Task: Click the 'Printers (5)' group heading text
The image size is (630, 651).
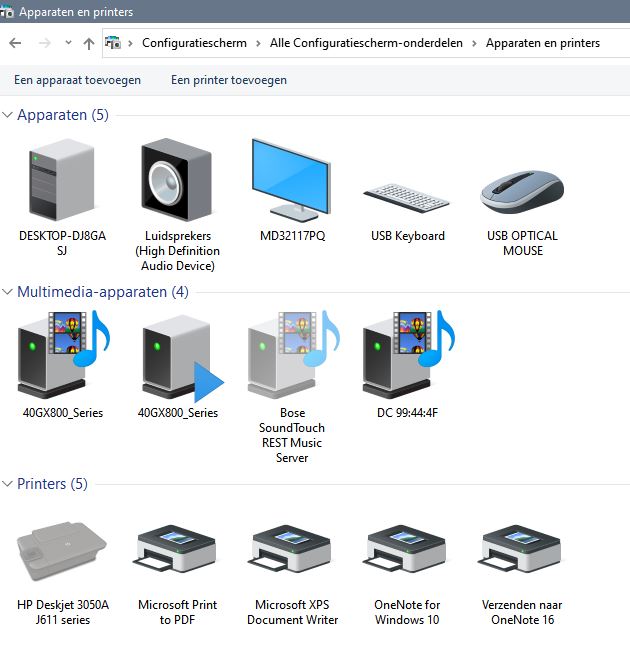Action: pos(52,484)
